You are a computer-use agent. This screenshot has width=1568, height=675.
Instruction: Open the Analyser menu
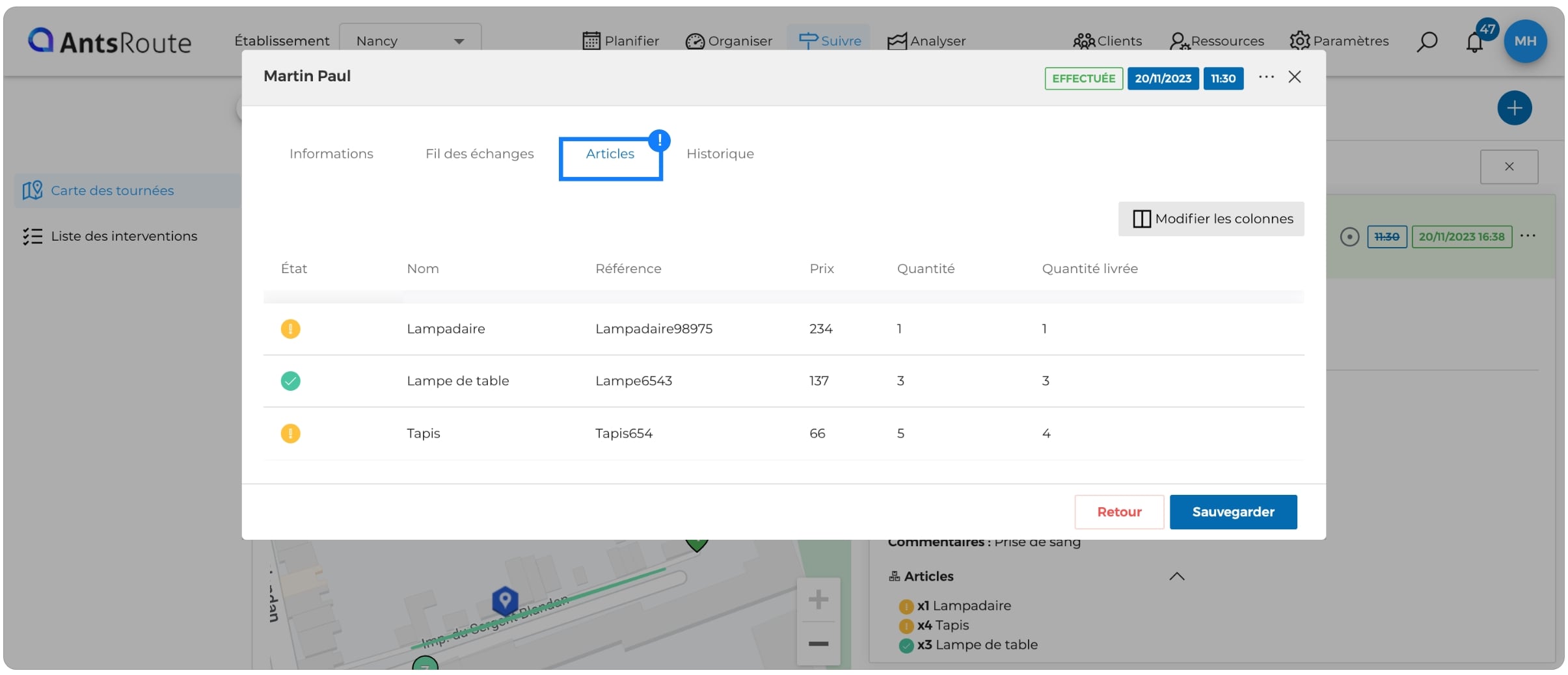(926, 41)
